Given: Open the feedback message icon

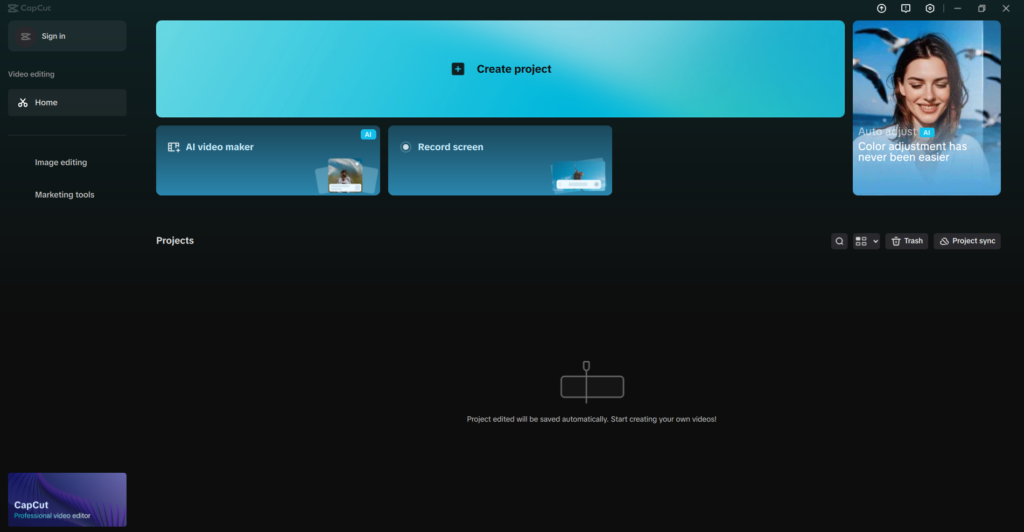Looking at the screenshot, I should [905, 8].
